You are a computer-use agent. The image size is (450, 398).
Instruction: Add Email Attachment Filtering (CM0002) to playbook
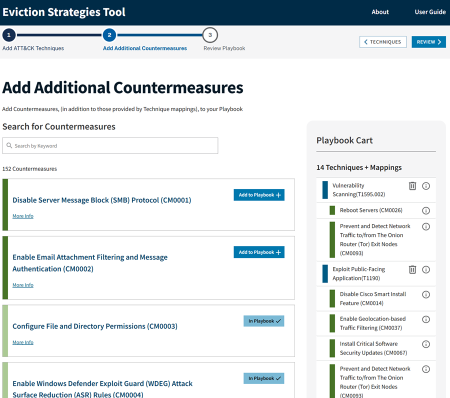click(x=259, y=252)
